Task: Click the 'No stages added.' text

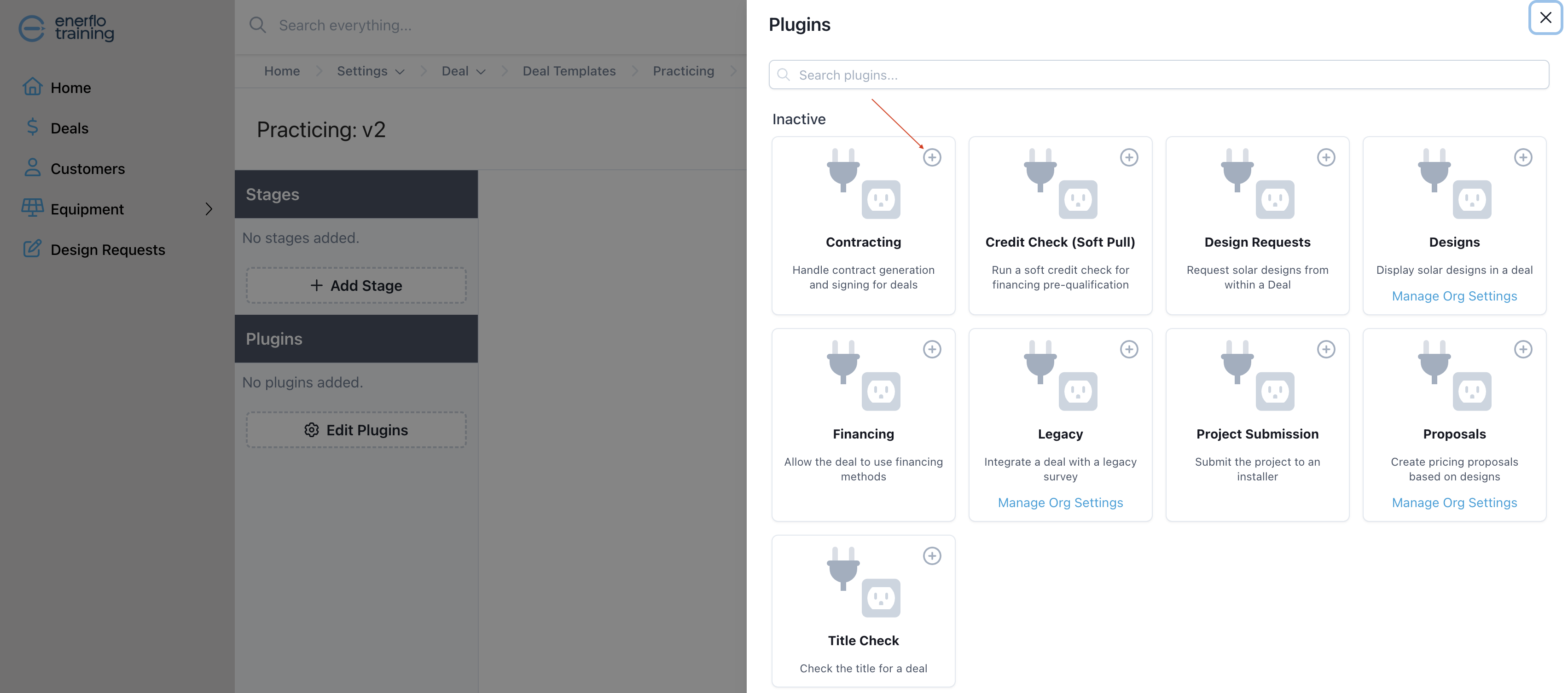Action: (x=301, y=238)
